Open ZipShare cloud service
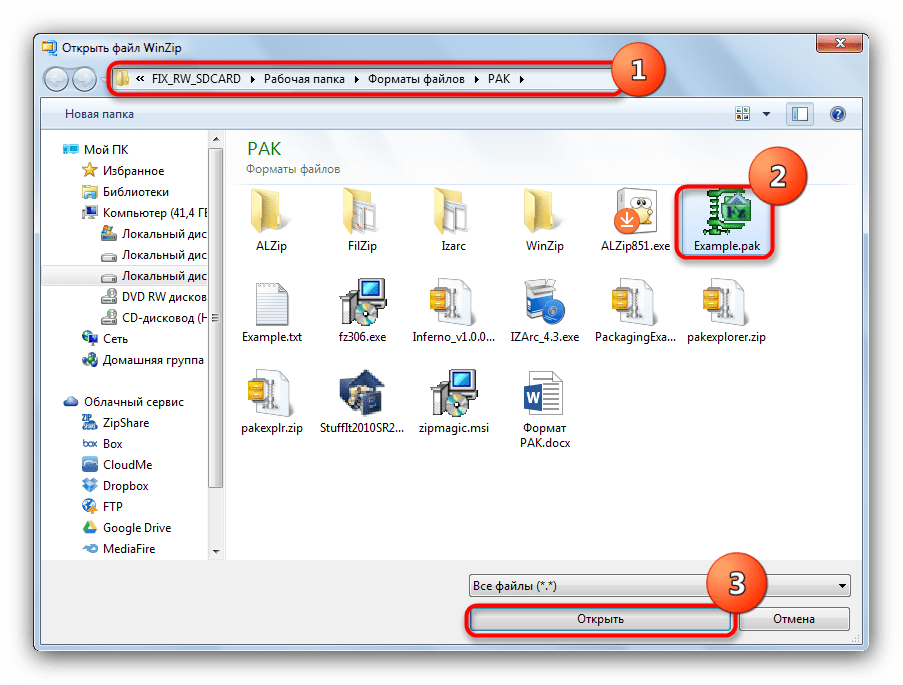This screenshot has width=903, height=685. pyautogui.click(x=115, y=423)
